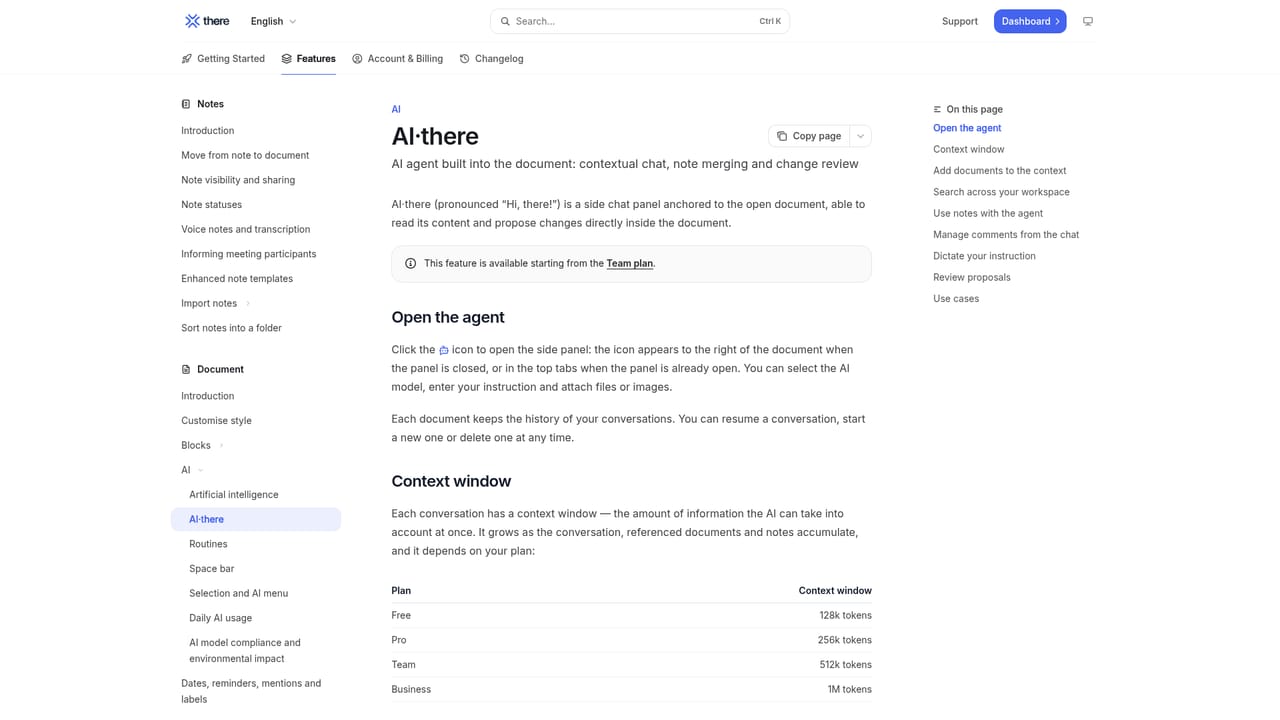Image resolution: width=1280 pixels, height=720 pixels.
Task: Open Informing meeting participants page
Action: (248, 254)
